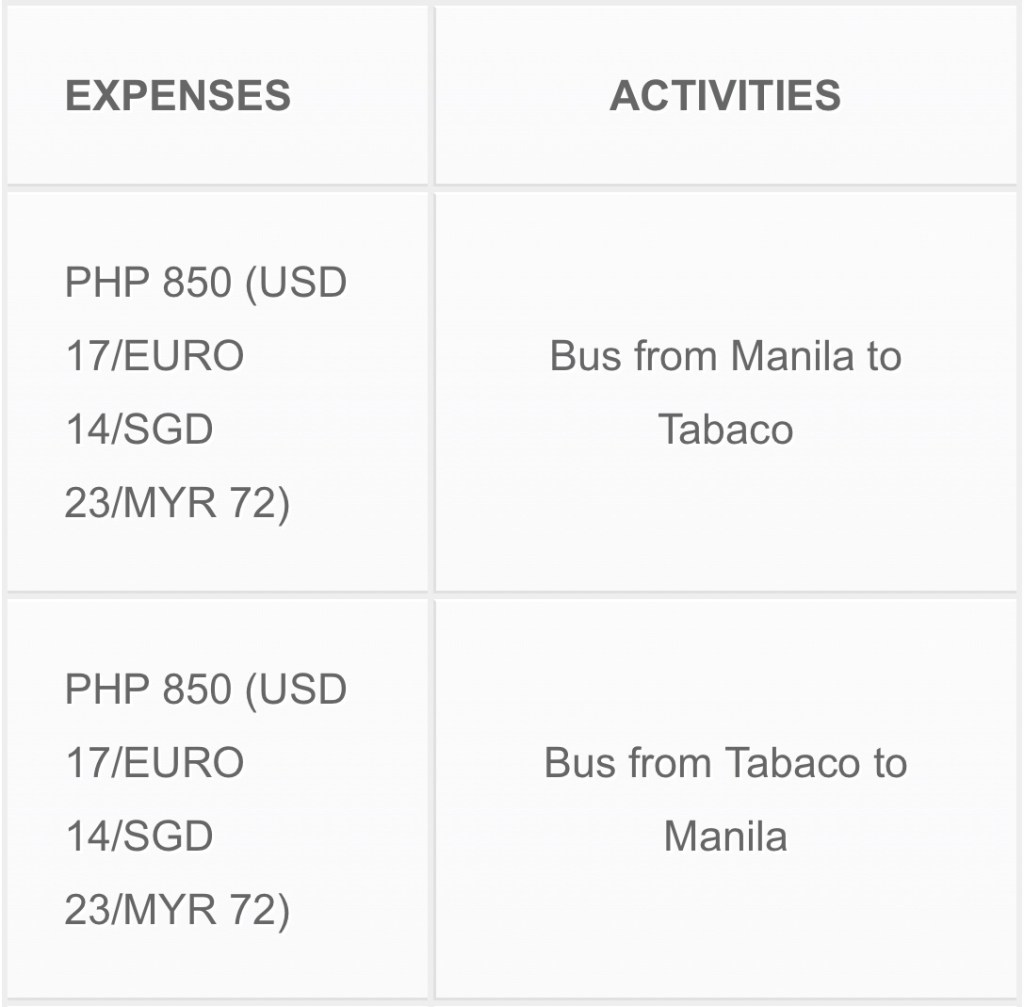Click "14/SGD" in the Tabaco to Manila row

(x=139, y=837)
